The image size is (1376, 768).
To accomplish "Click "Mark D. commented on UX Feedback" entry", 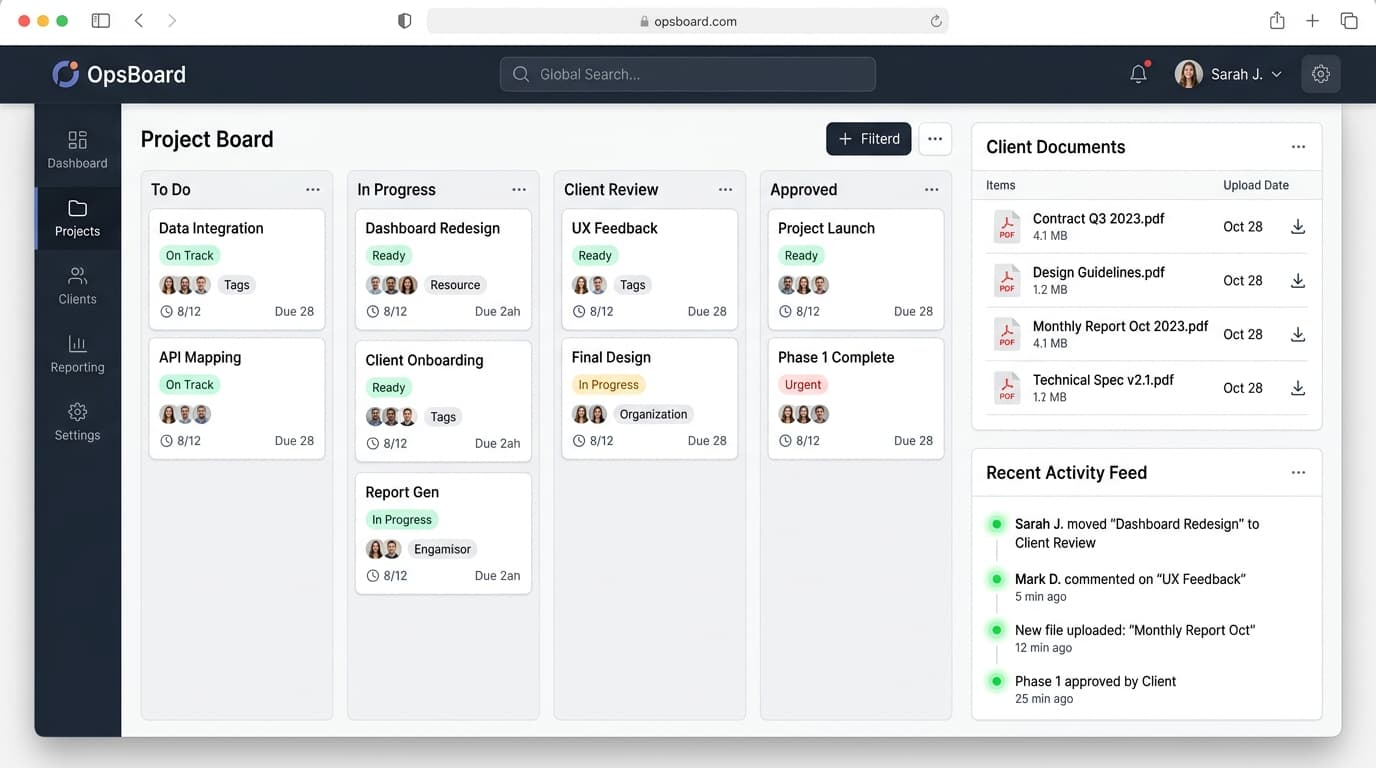I will click(1130, 587).
